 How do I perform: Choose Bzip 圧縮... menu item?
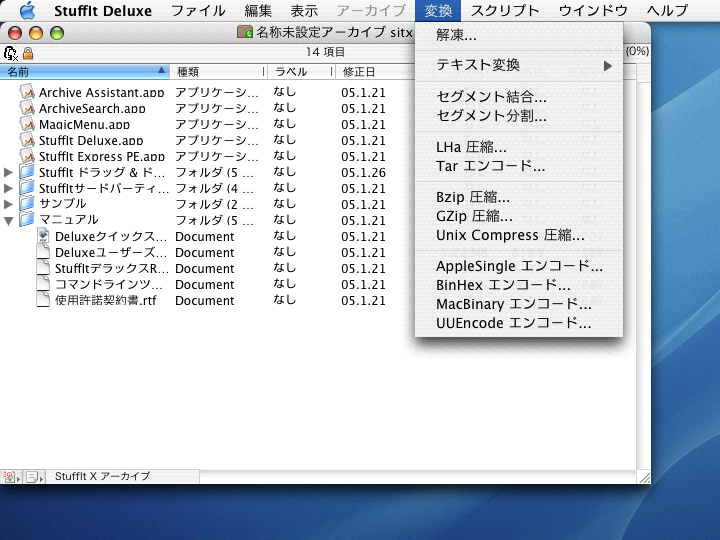[519, 197]
